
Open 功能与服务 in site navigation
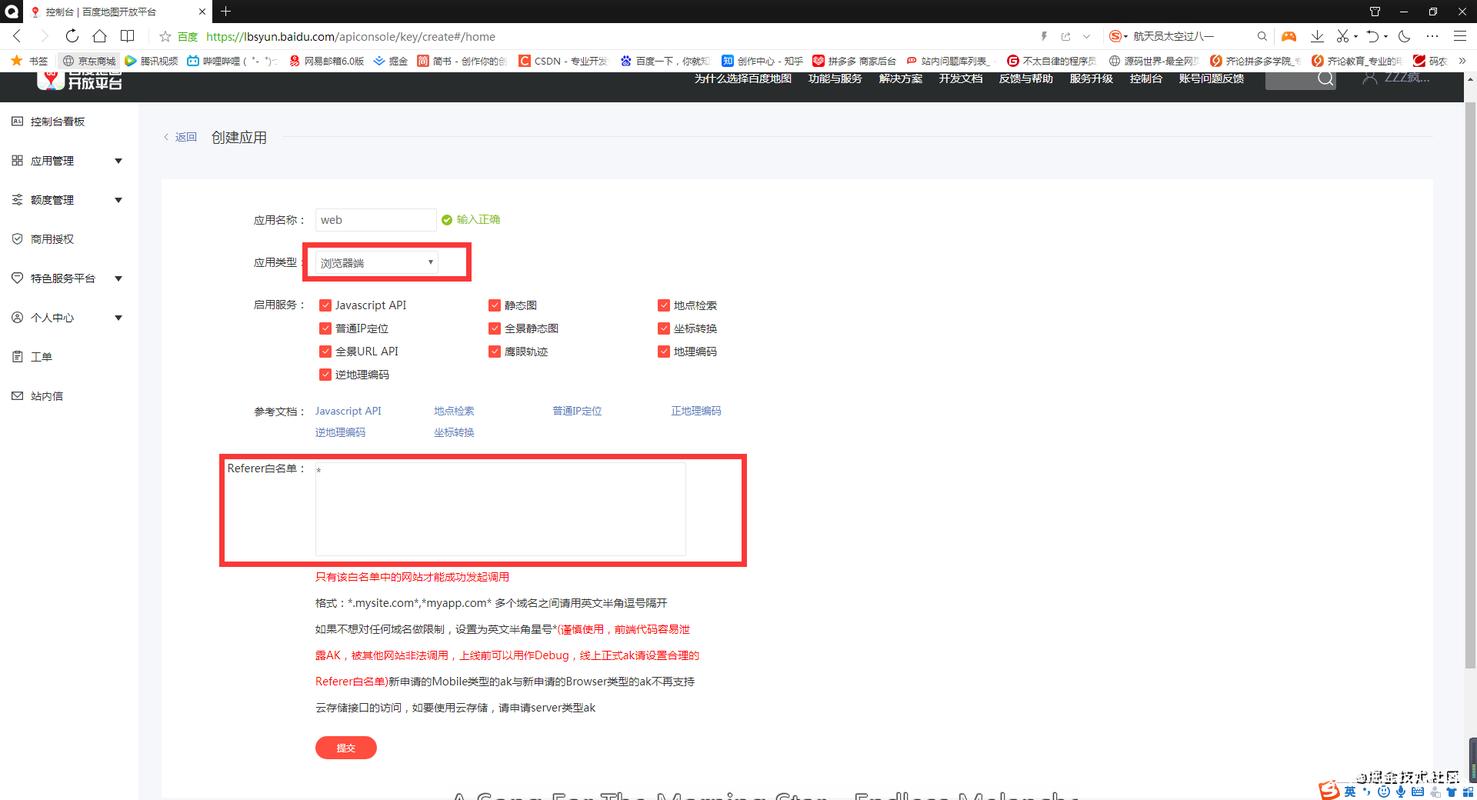(x=835, y=78)
